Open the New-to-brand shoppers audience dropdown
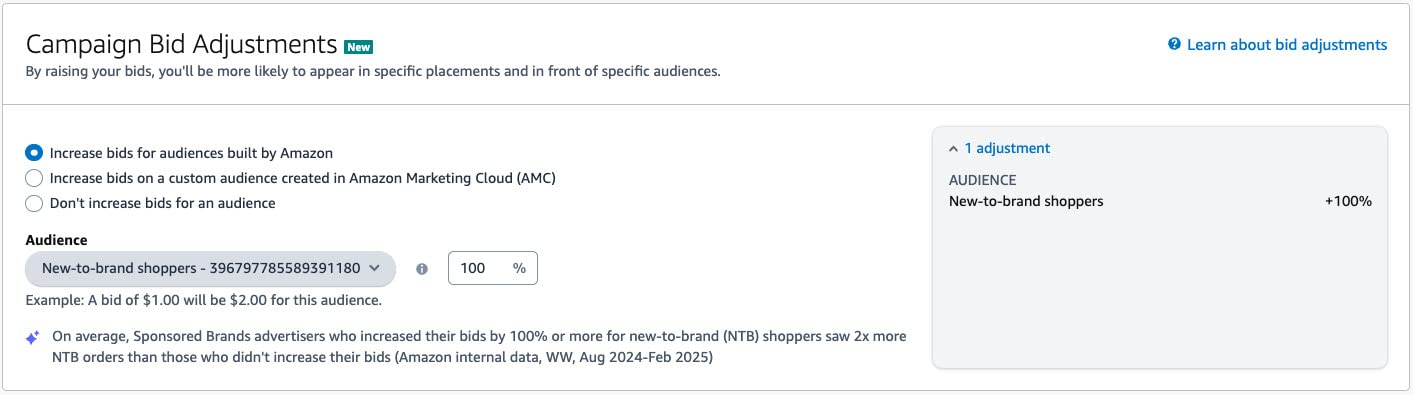 [x=210, y=268]
